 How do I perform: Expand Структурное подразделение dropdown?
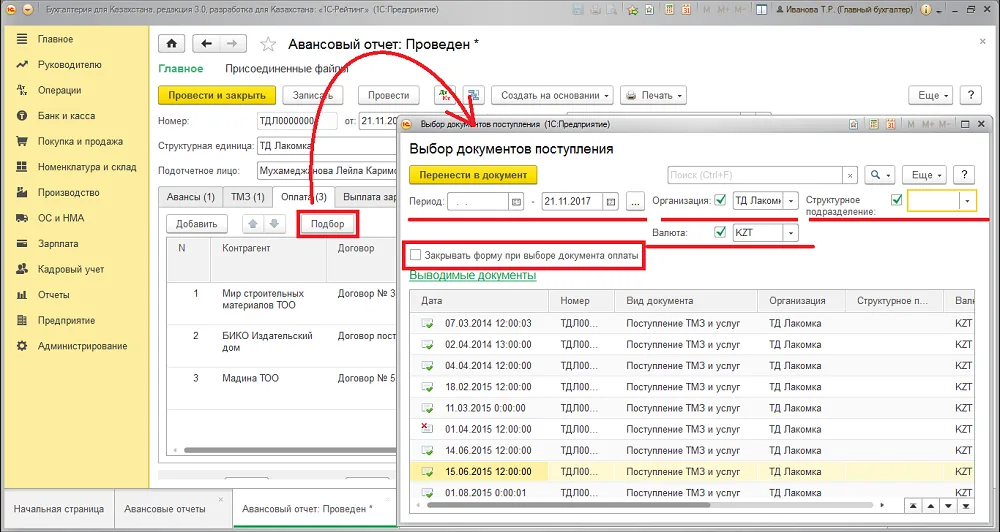[x=968, y=201]
